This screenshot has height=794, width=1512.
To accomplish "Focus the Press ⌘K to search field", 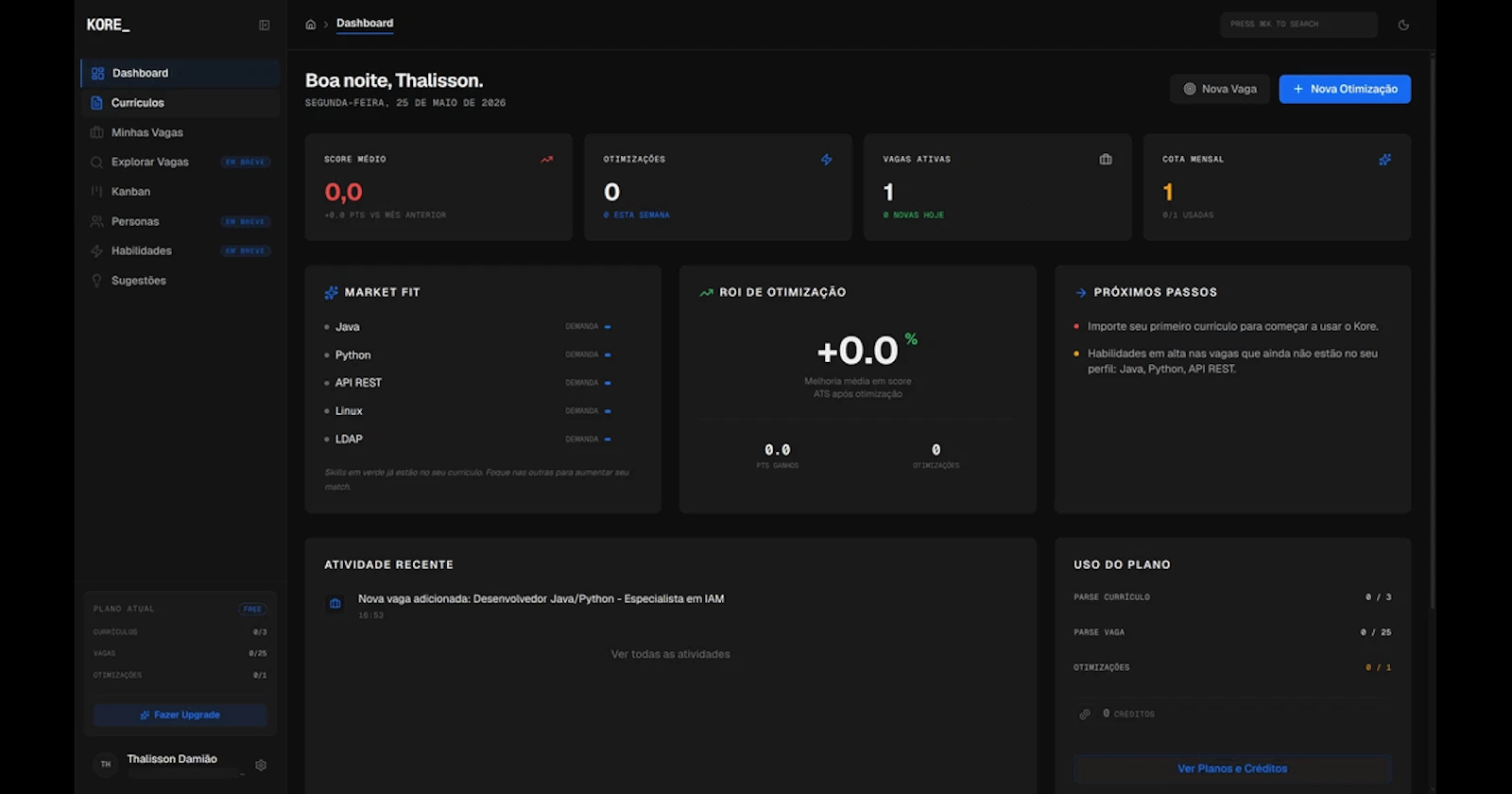I will pos(1298,25).
